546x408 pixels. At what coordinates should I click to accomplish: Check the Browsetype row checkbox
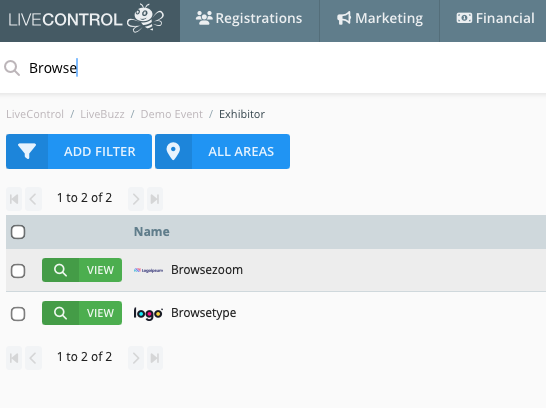(18, 314)
